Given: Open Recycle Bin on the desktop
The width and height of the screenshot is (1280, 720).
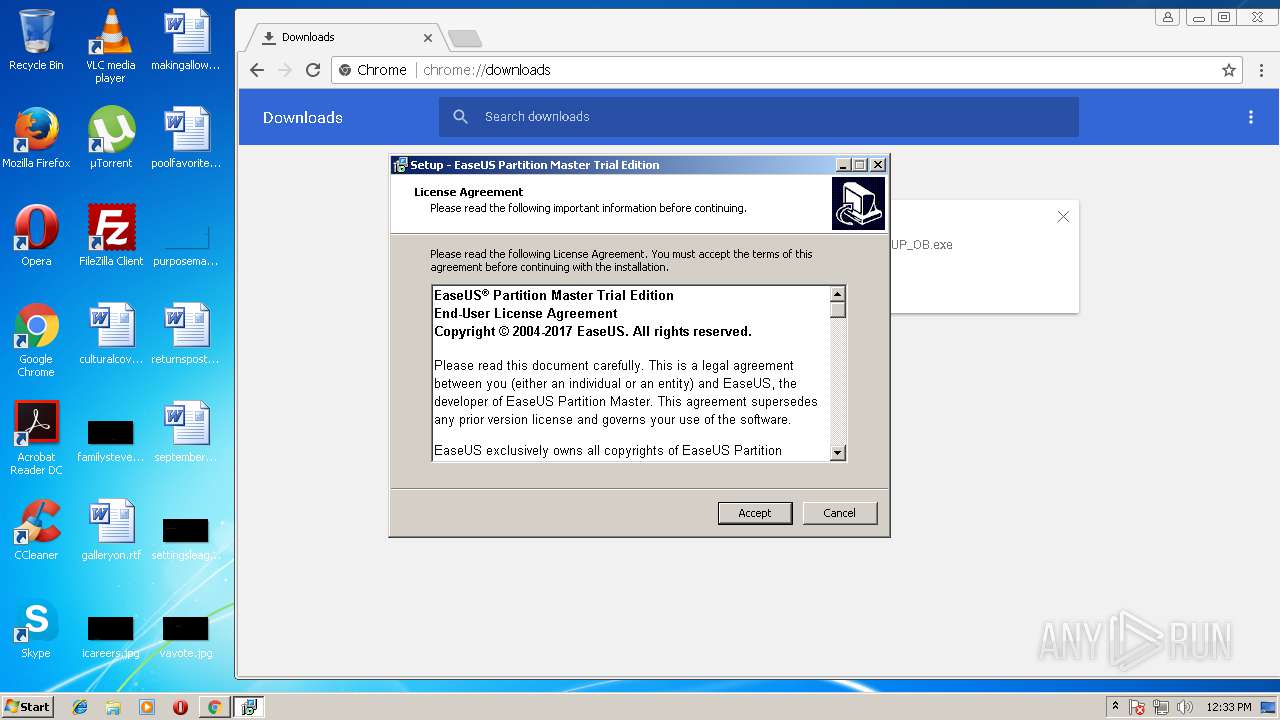Looking at the screenshot, I should coord(36,40).
